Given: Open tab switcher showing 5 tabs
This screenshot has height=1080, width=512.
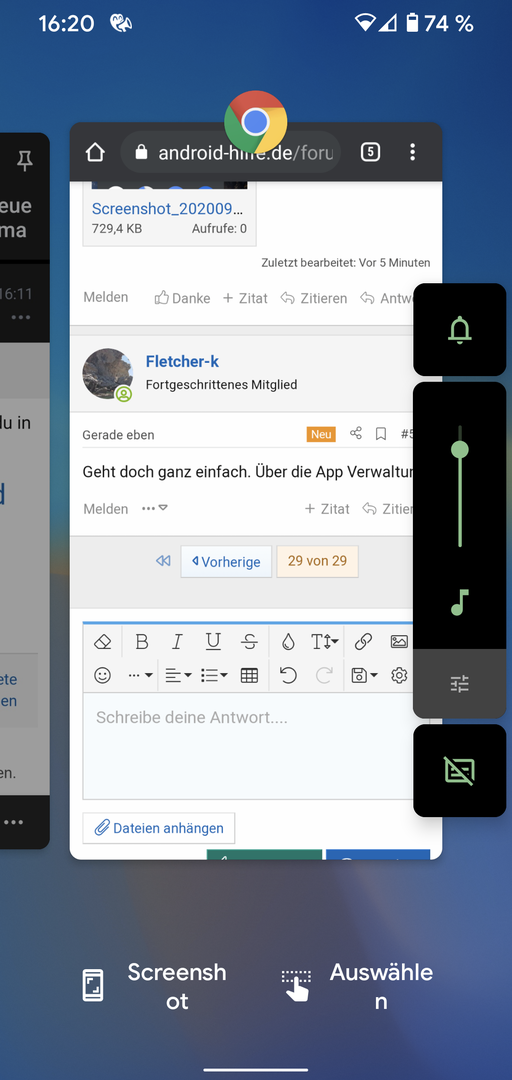Looking at the screenshot, I should click(371, 152).
